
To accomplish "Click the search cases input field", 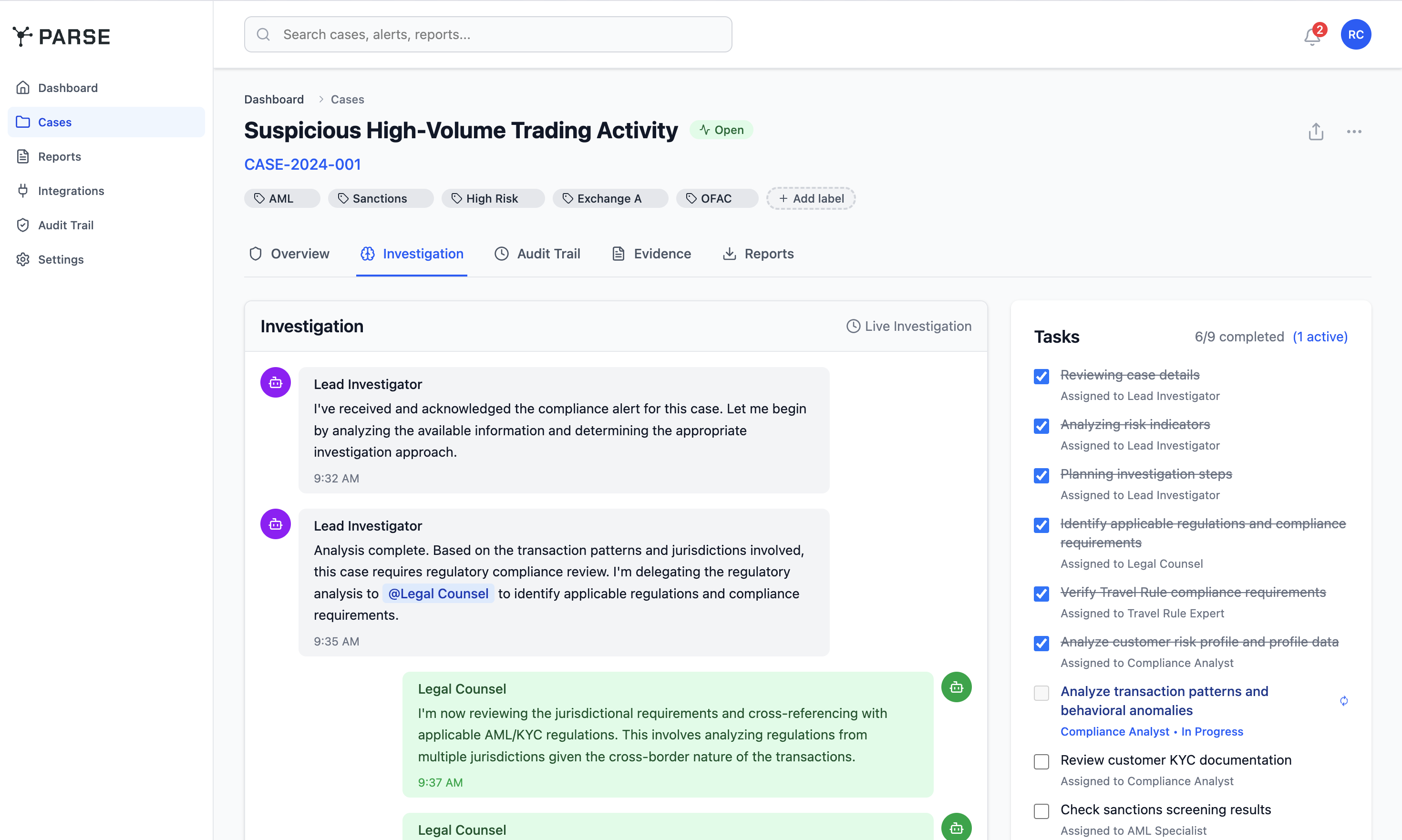I will [487, 34].
